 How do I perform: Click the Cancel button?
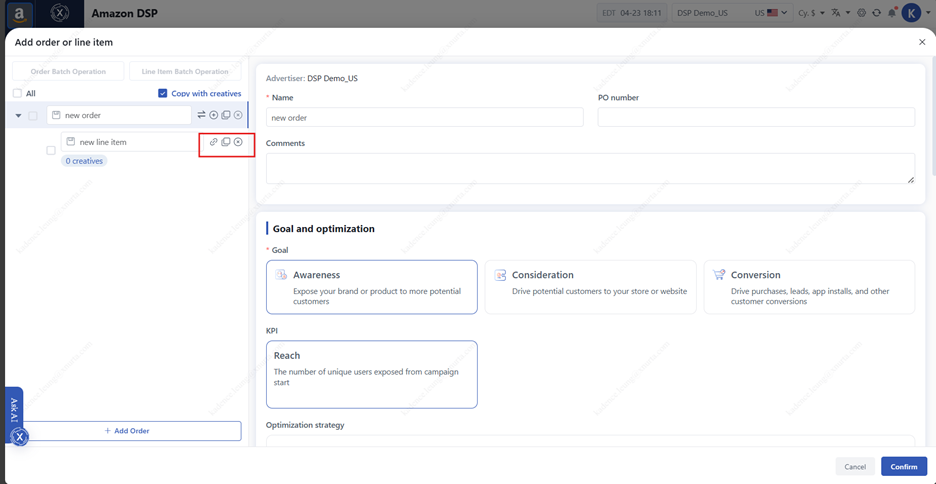[x=855, y=467]
